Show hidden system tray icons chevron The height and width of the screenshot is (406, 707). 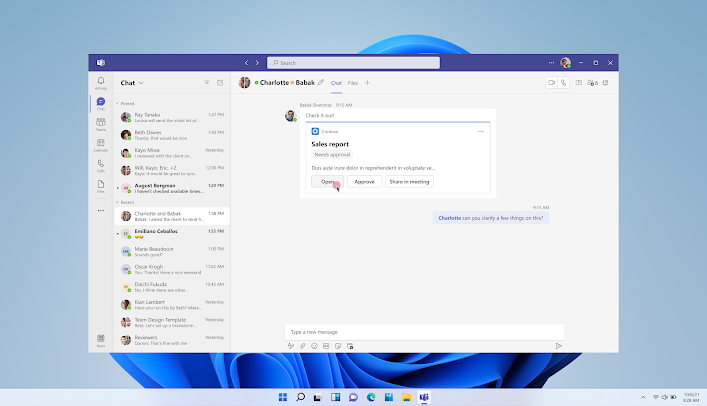643,397
